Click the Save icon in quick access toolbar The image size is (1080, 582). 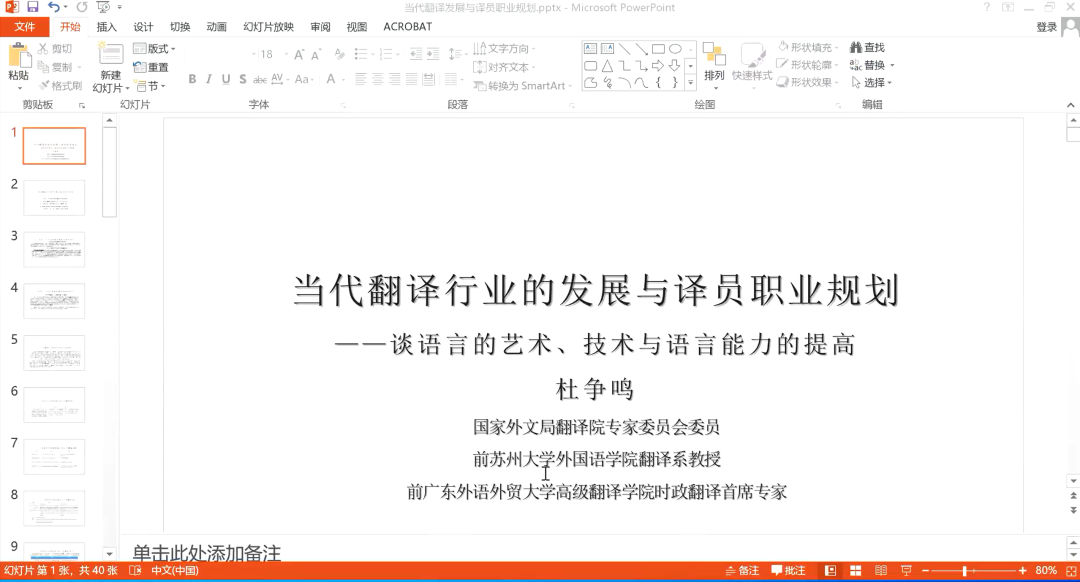[x=32, y=7]
